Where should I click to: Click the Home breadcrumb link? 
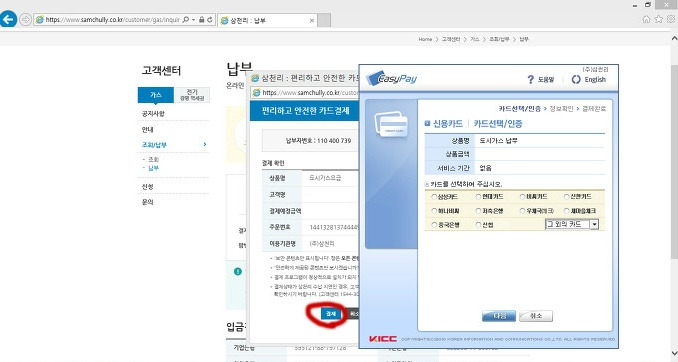point(425,39)
